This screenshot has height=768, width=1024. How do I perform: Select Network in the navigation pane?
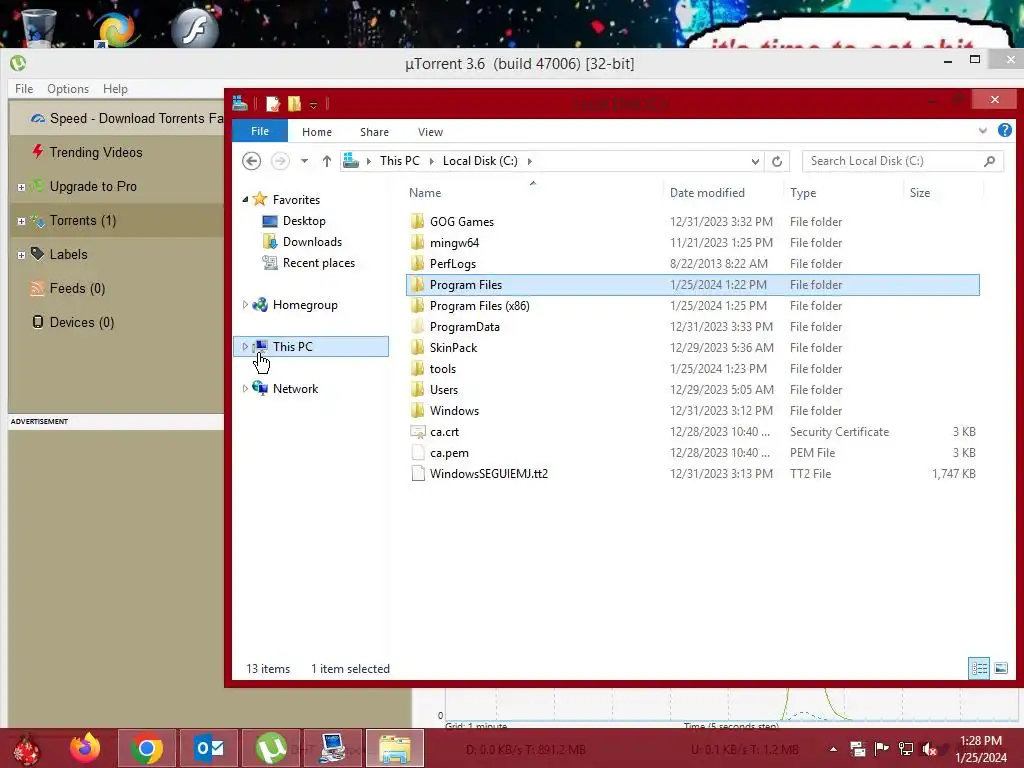(295, 389)
